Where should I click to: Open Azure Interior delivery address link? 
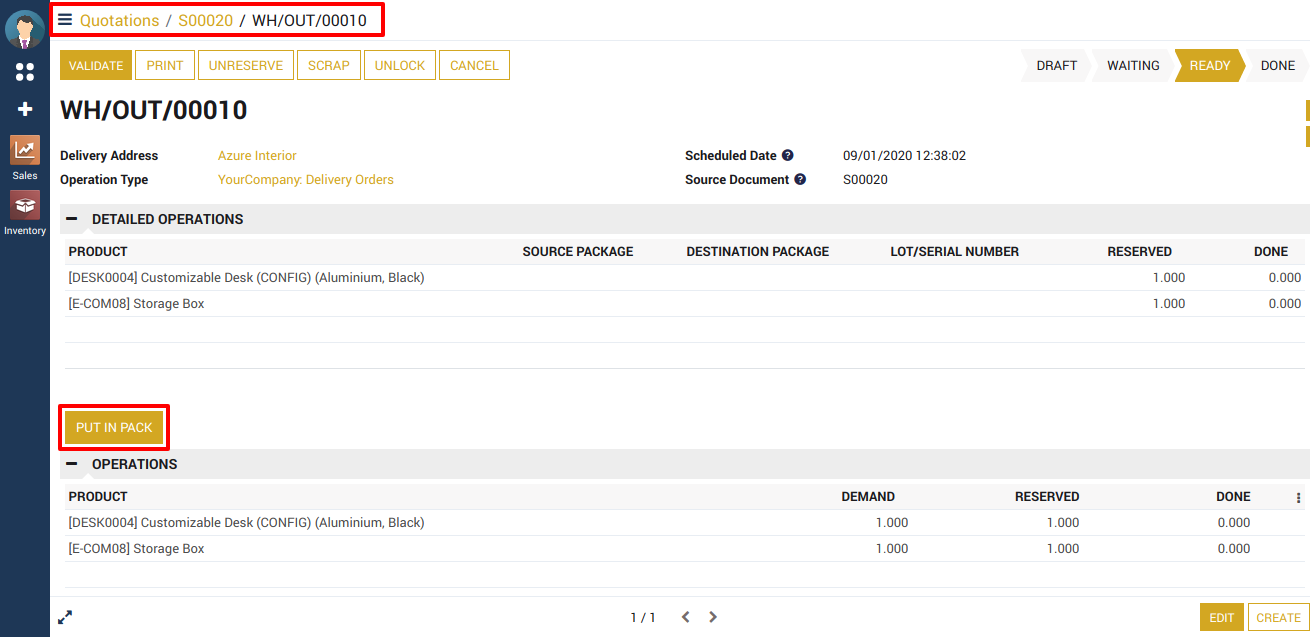(x=257, y=156)
